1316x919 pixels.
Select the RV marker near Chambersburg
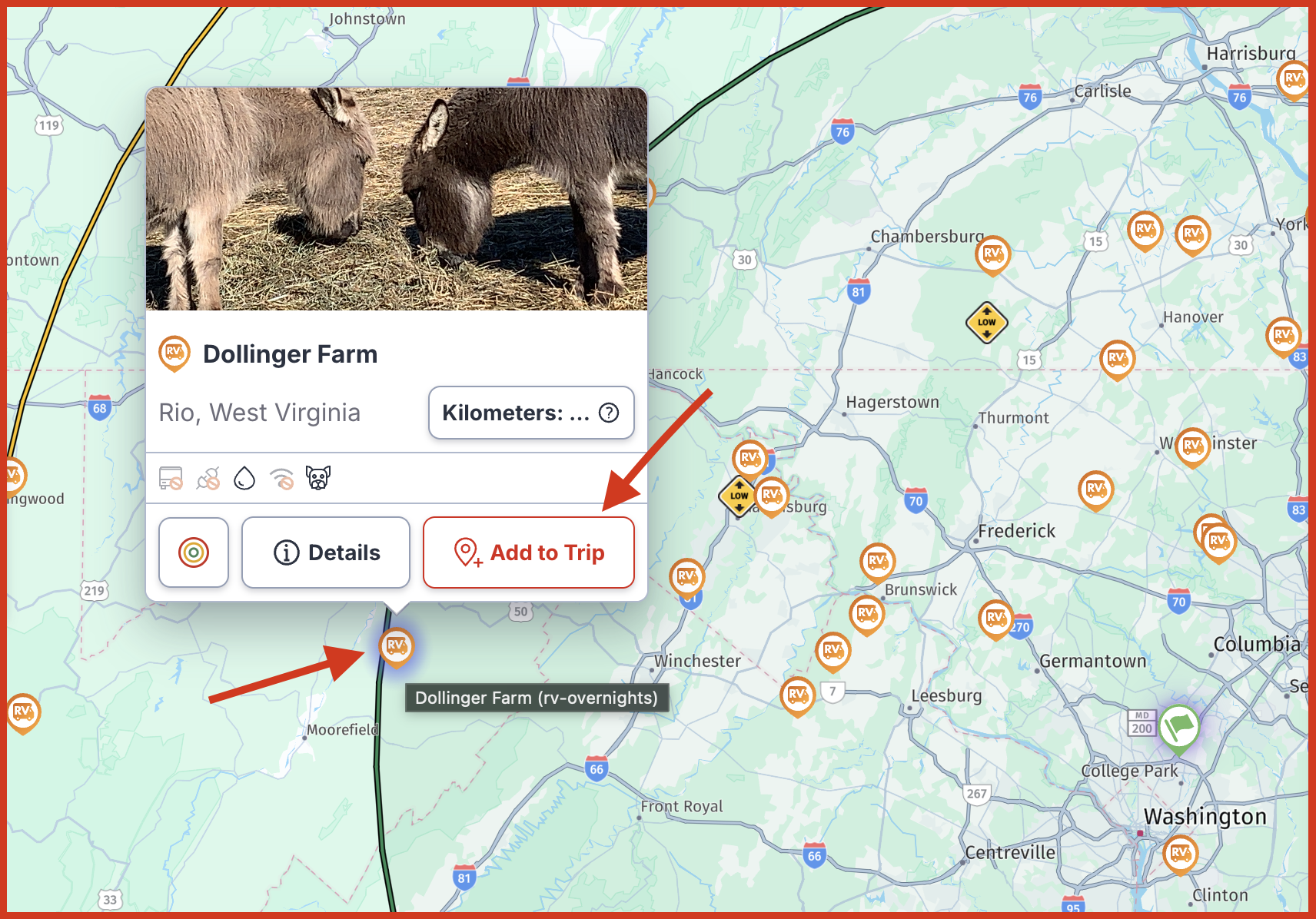pos(993,255)
